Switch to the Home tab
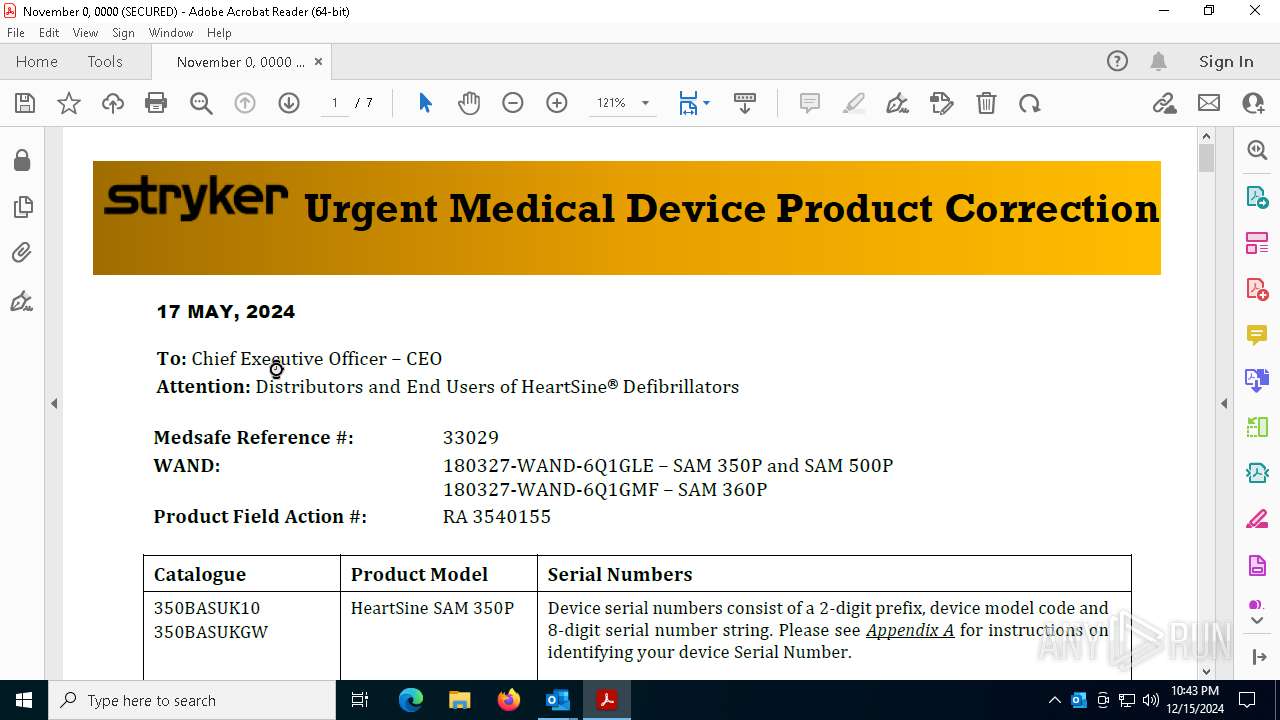The image size is (1280, 720). click(x=37, y=61)
